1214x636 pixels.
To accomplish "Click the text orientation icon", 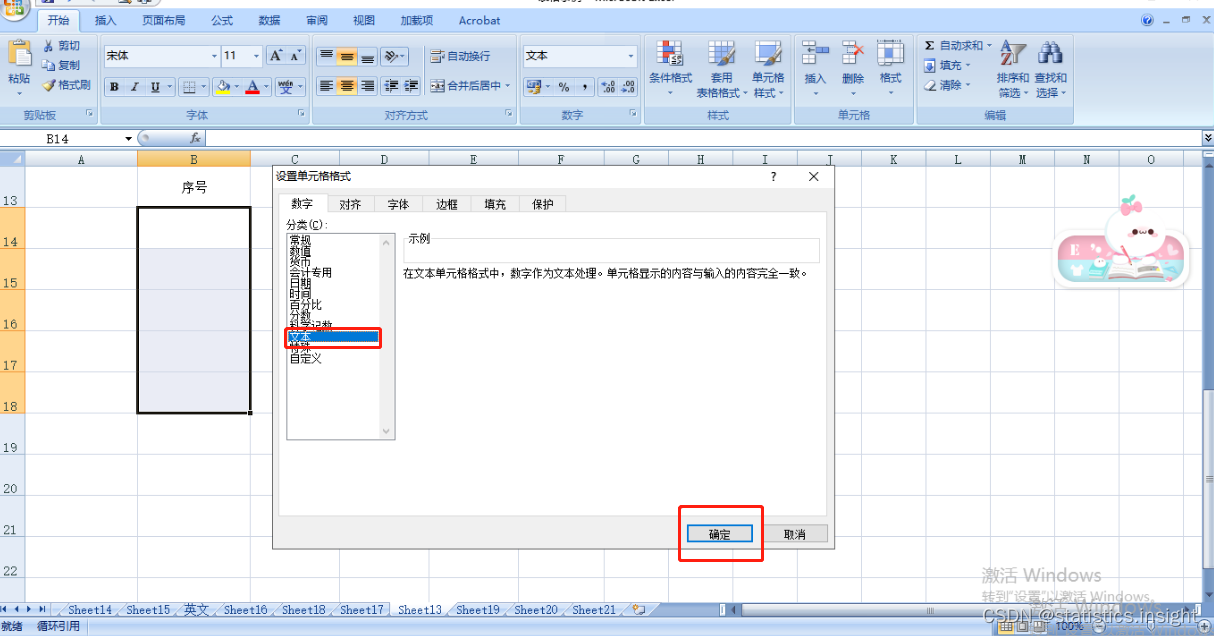I will tap(392, 56).
